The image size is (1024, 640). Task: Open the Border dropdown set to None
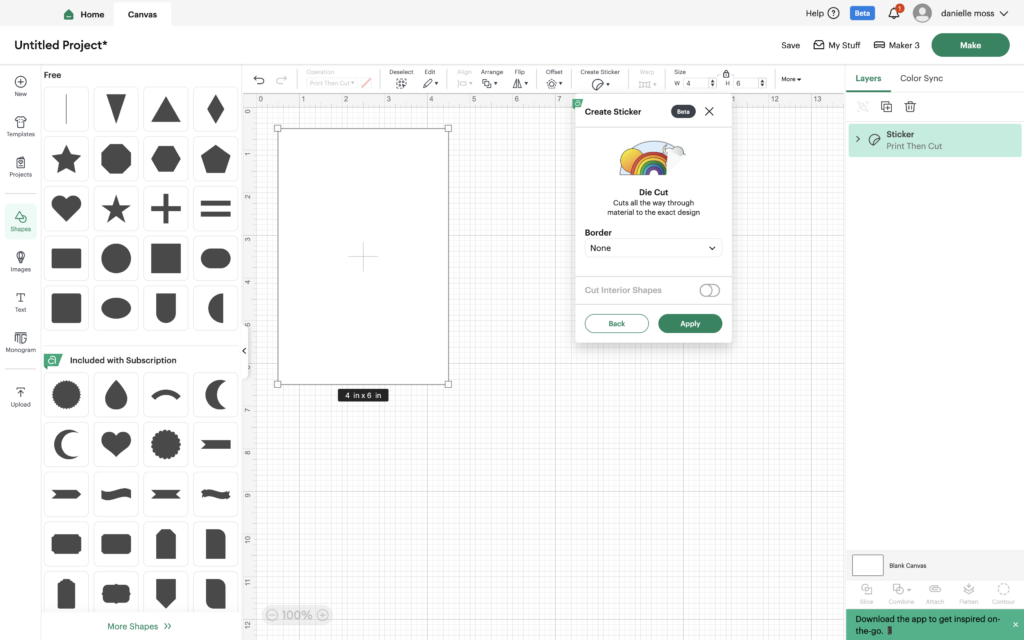tap(653, 247)
